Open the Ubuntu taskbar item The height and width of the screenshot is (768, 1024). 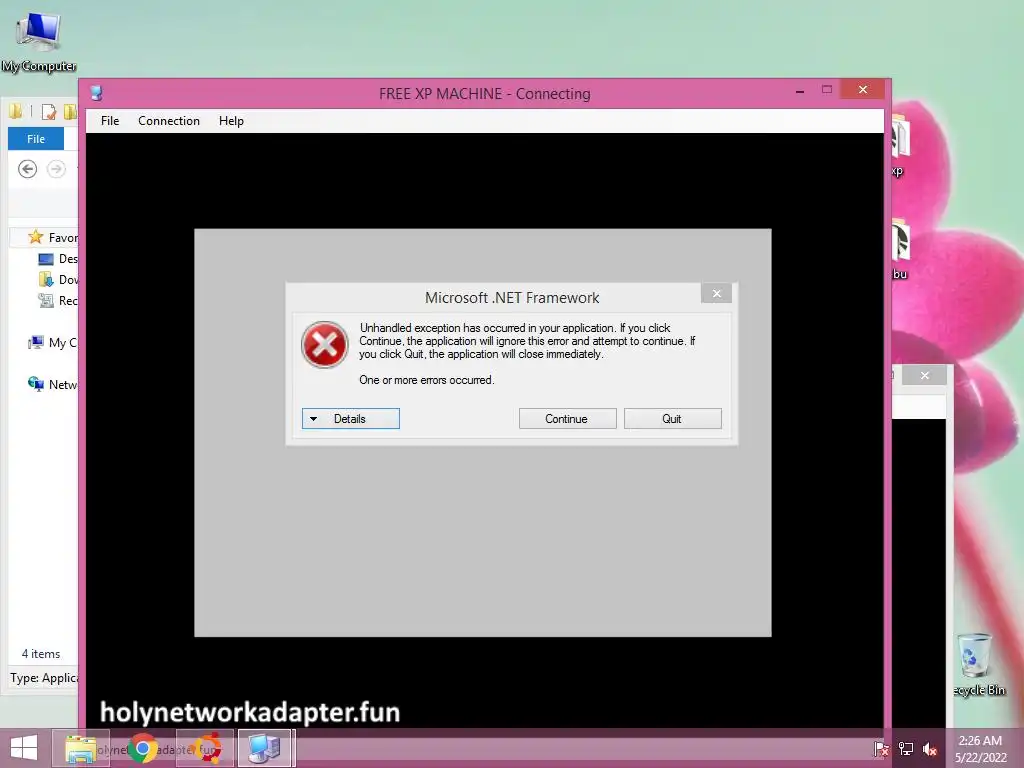click(205, 748)
